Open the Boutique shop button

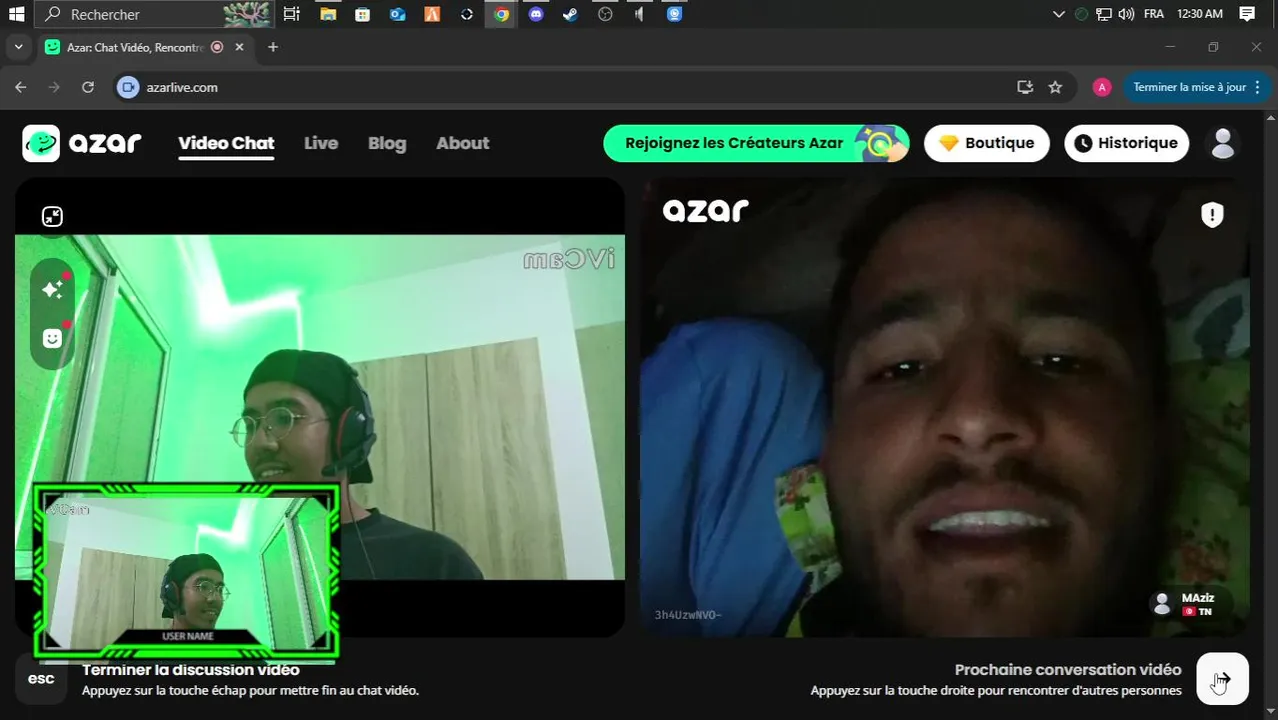click(x=987, y=143)
